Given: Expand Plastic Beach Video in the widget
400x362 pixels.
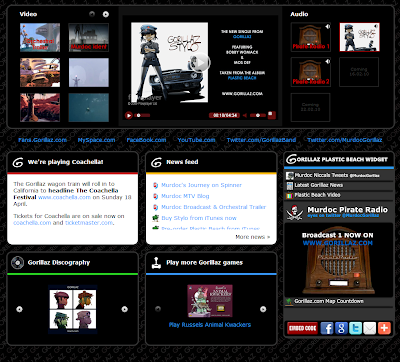Looking at the screenshot, I should click(x=339, y=195).
